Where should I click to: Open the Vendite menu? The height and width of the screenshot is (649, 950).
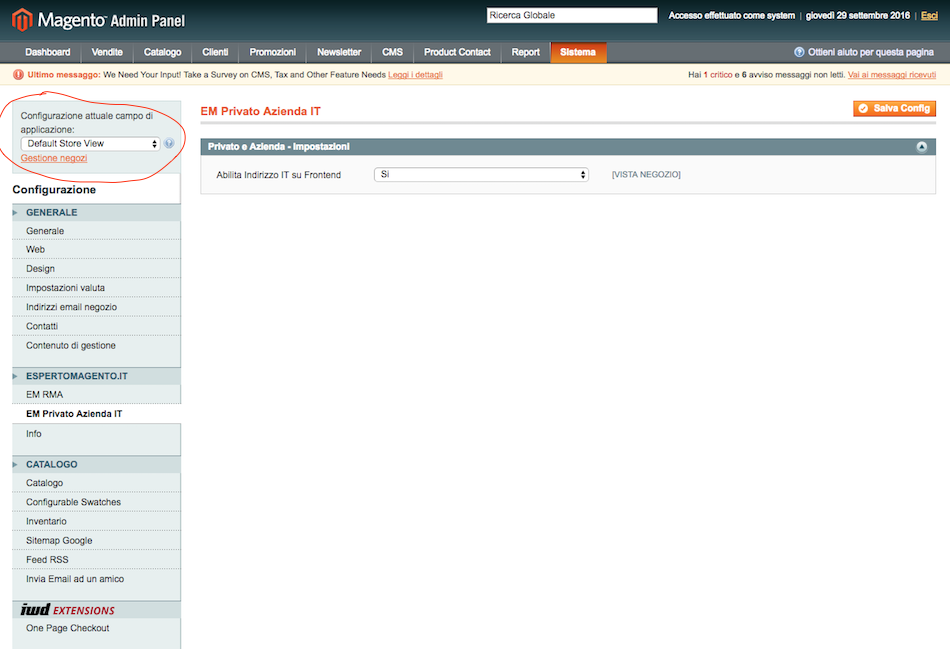(107, 52)
